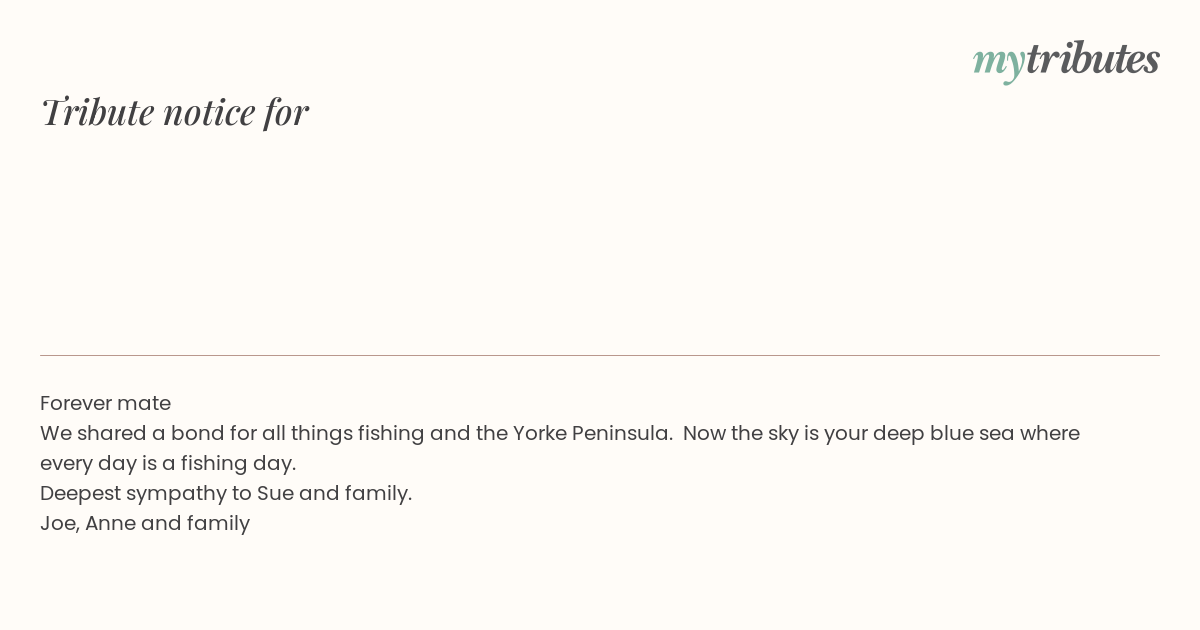Click the name "Joe" in the signature

point(59,523)
